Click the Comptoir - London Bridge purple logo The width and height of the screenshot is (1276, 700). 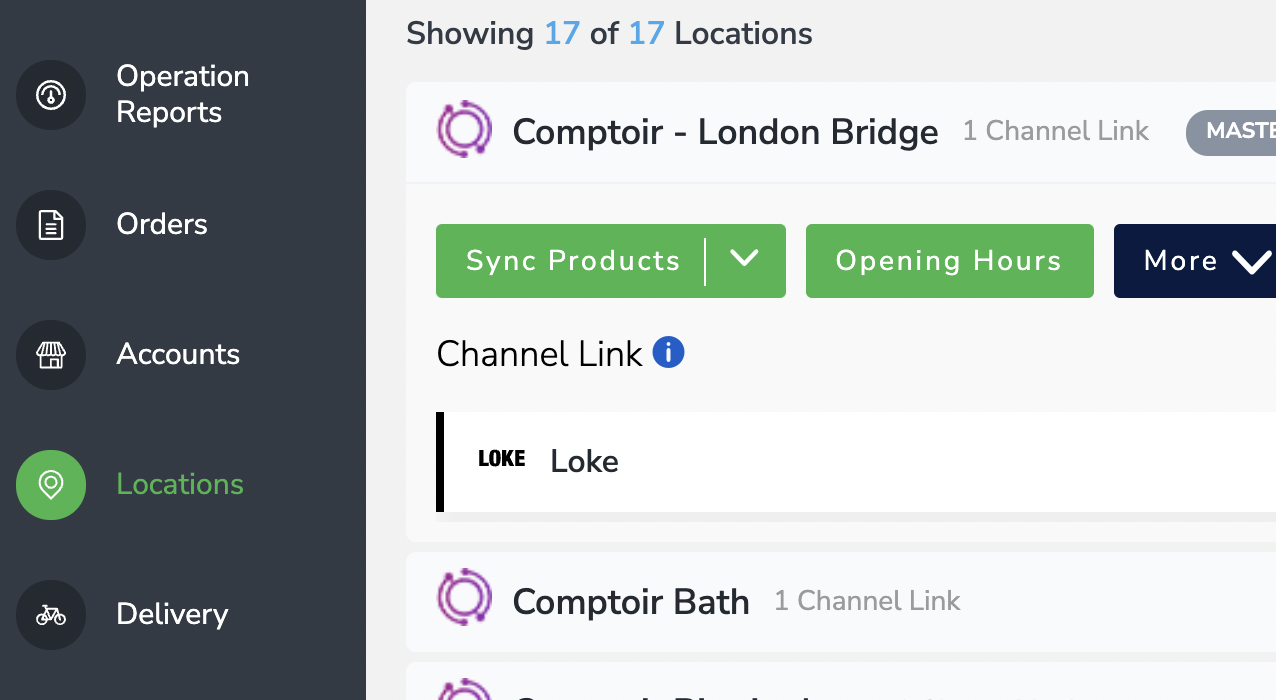(x=465, y=130)
